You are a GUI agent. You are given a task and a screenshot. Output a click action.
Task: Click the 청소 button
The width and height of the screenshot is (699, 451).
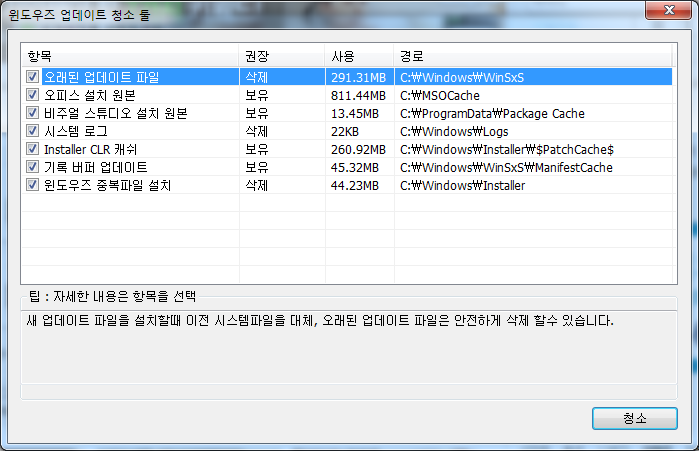634,418
